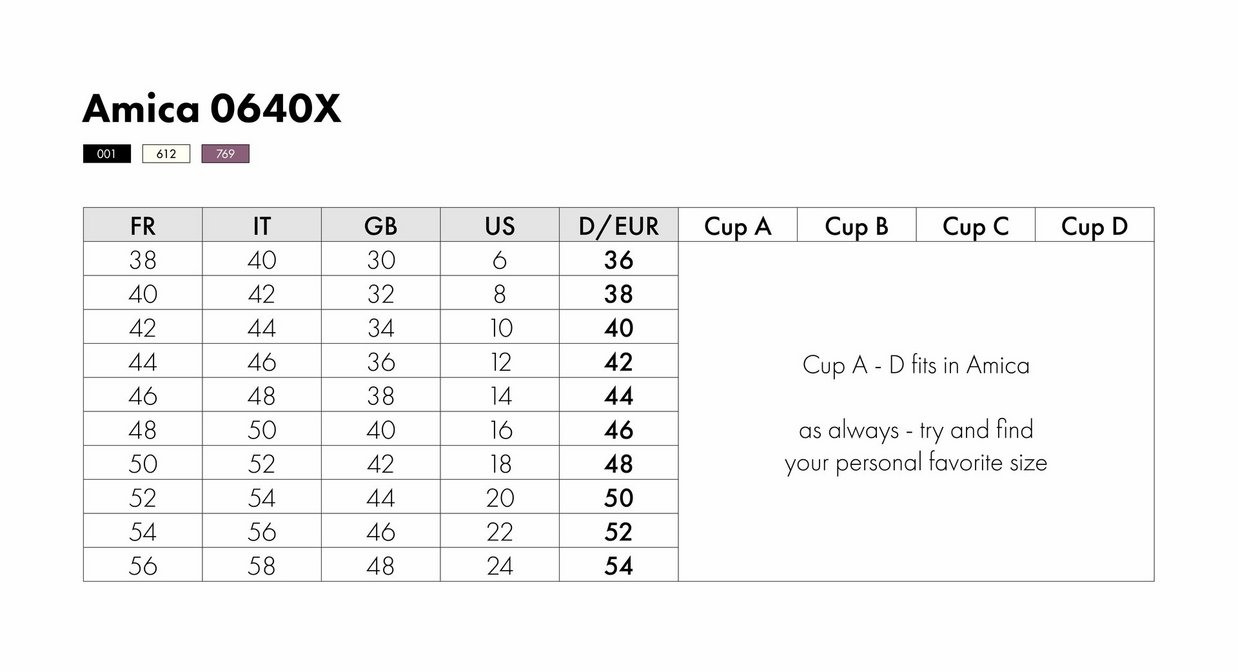Image resolution: width=1238 pixels, height=672 pixels.
Task: Click D/EUR size 36 cell
Action: coord(619,260)
